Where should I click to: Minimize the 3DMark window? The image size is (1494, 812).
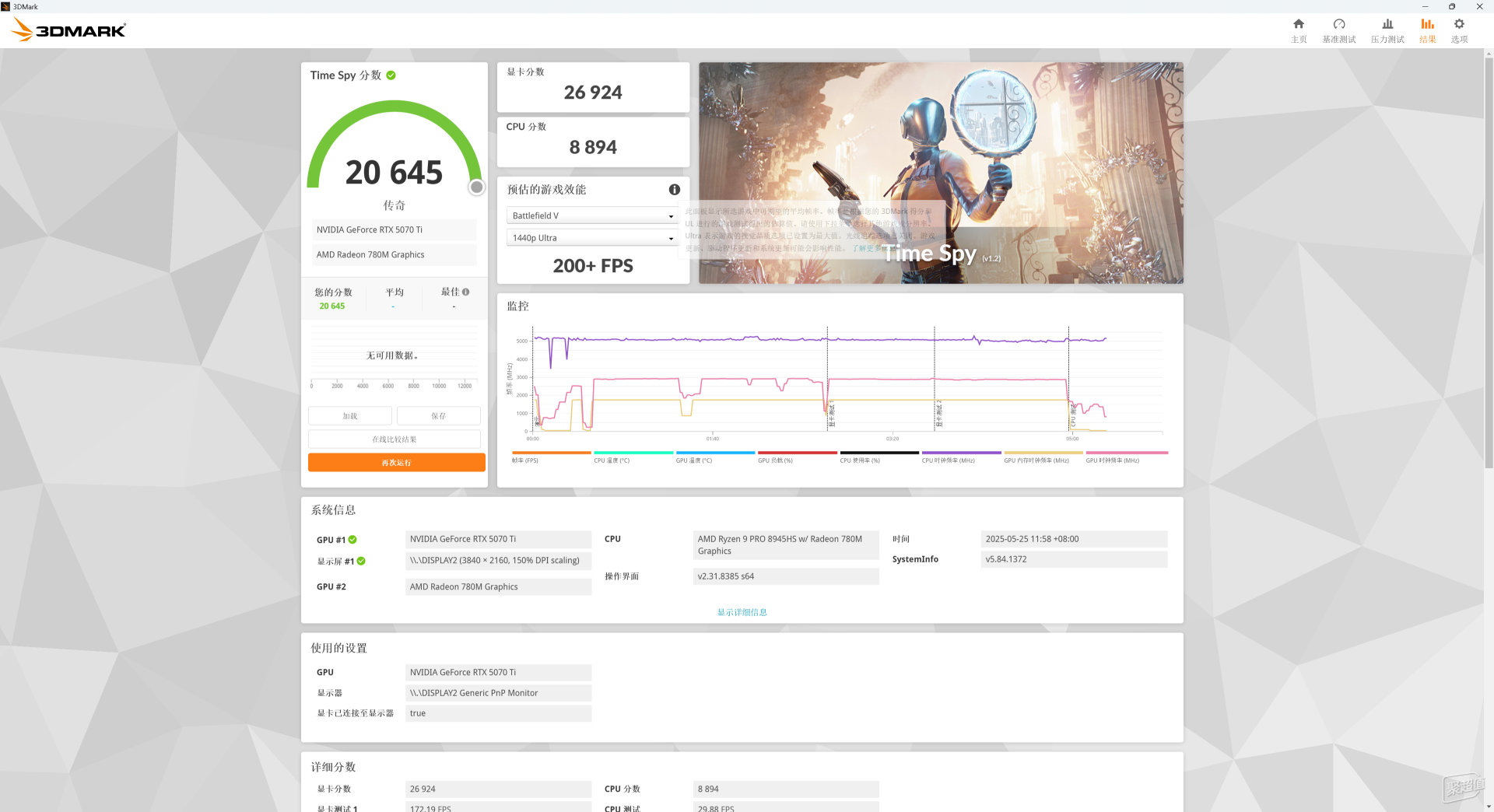pyautogui.click(x=1426, y=6)
